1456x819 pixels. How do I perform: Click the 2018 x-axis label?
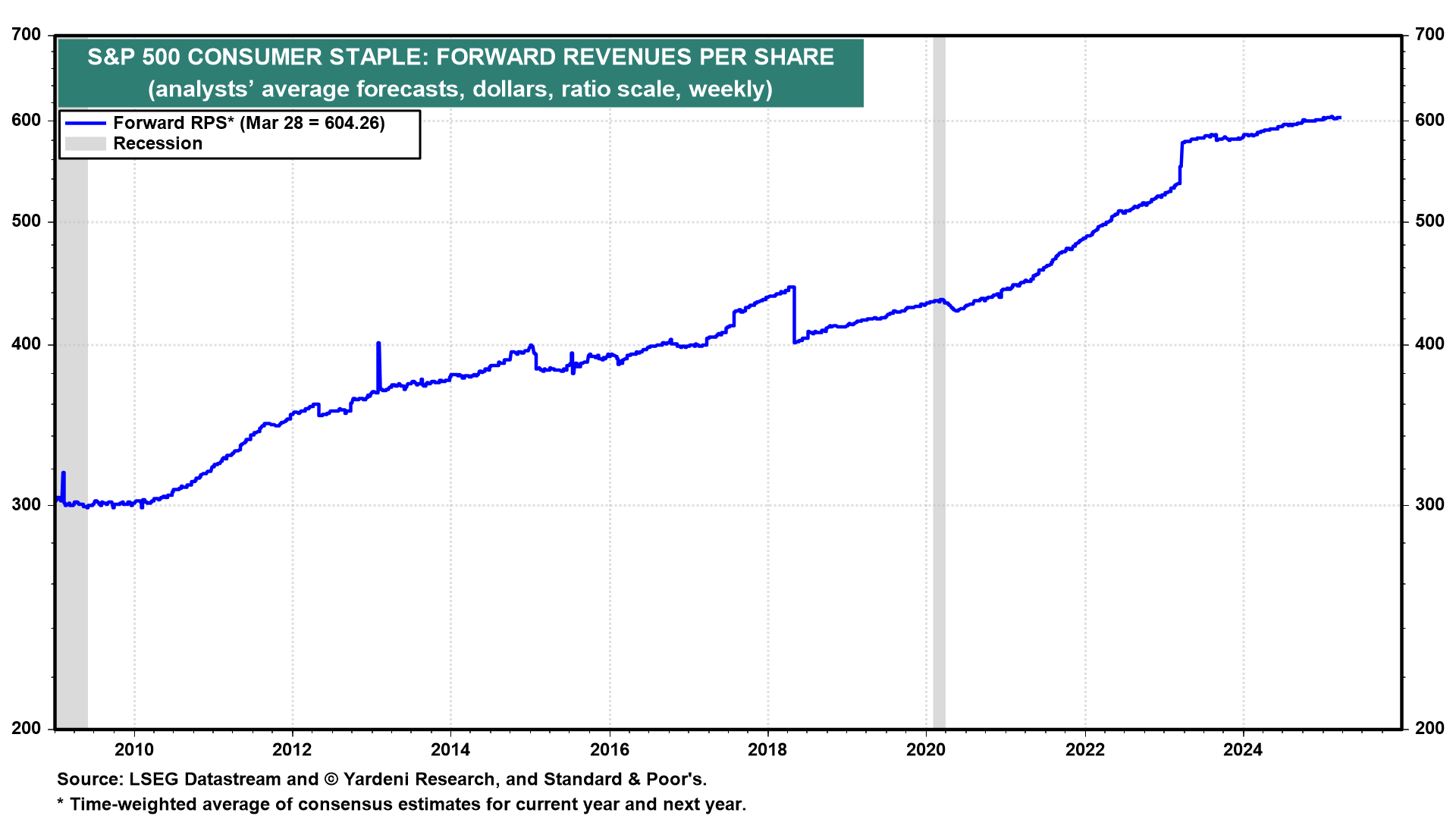767,750
